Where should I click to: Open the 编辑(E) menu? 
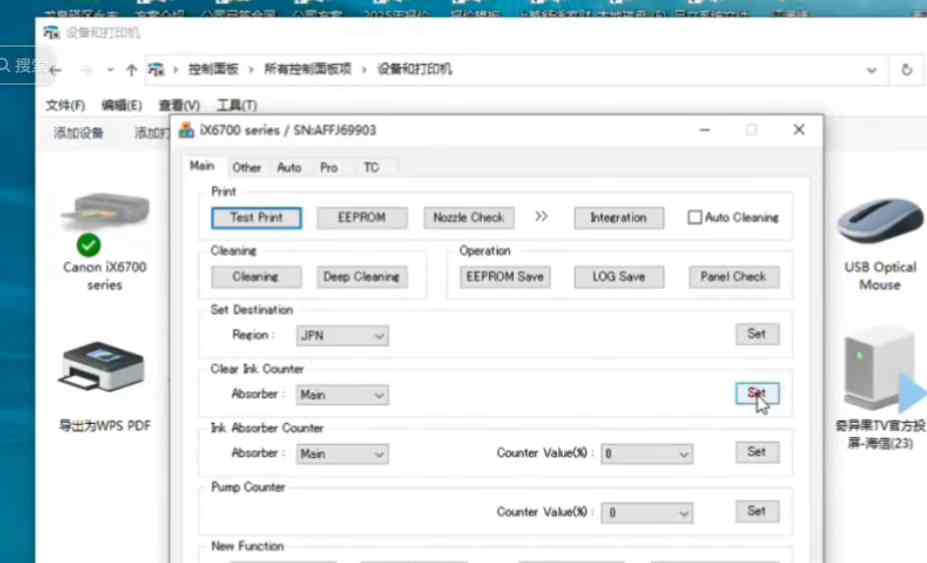[121, 105]
